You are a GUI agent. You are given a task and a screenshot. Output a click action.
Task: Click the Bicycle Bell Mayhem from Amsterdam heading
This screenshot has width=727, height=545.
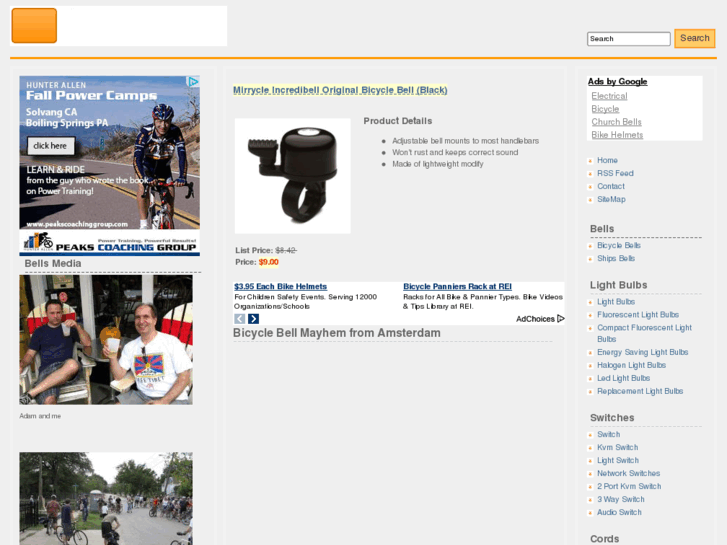point(337,333)
